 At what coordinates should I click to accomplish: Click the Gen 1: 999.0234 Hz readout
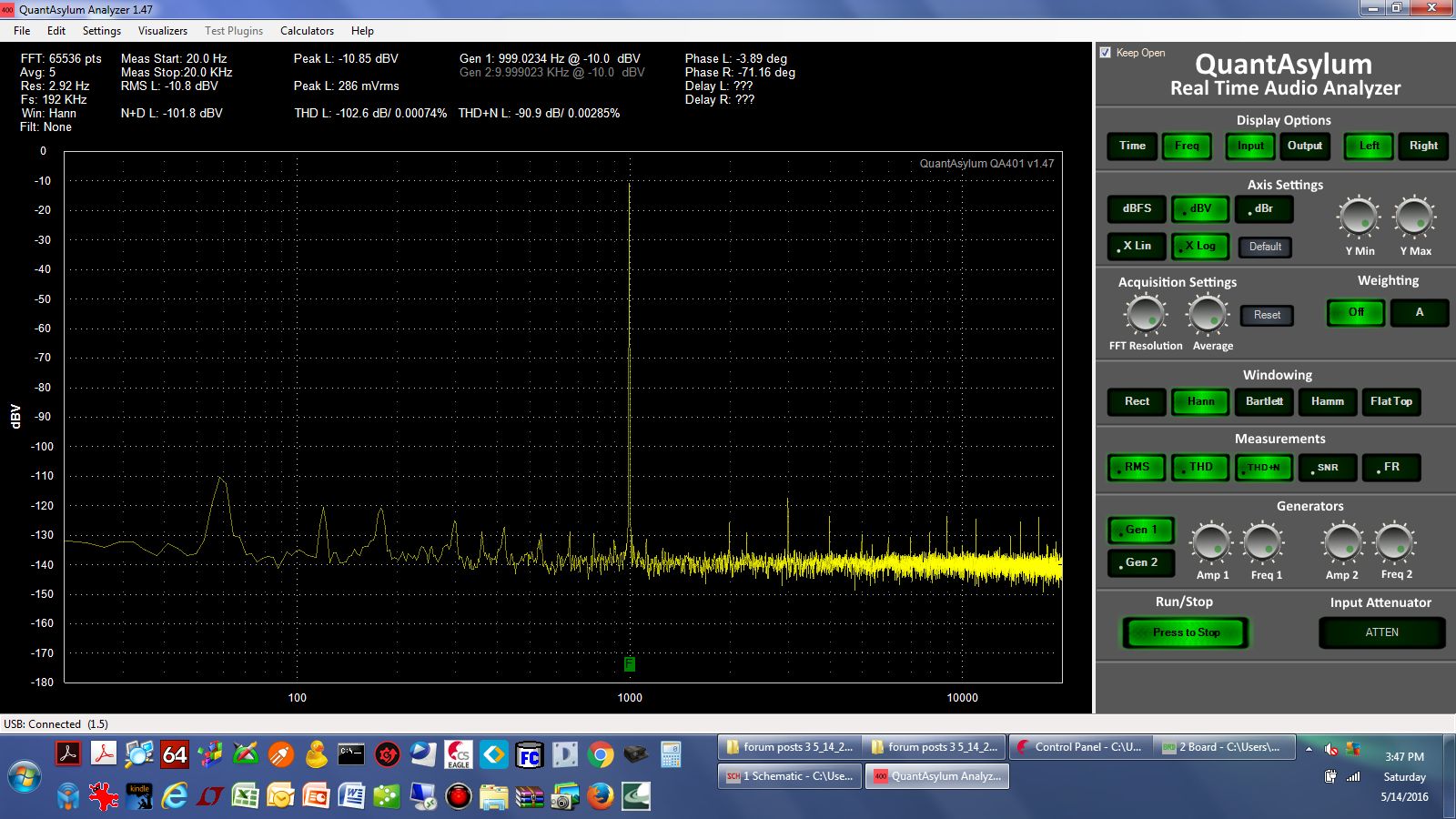point(550,58)
